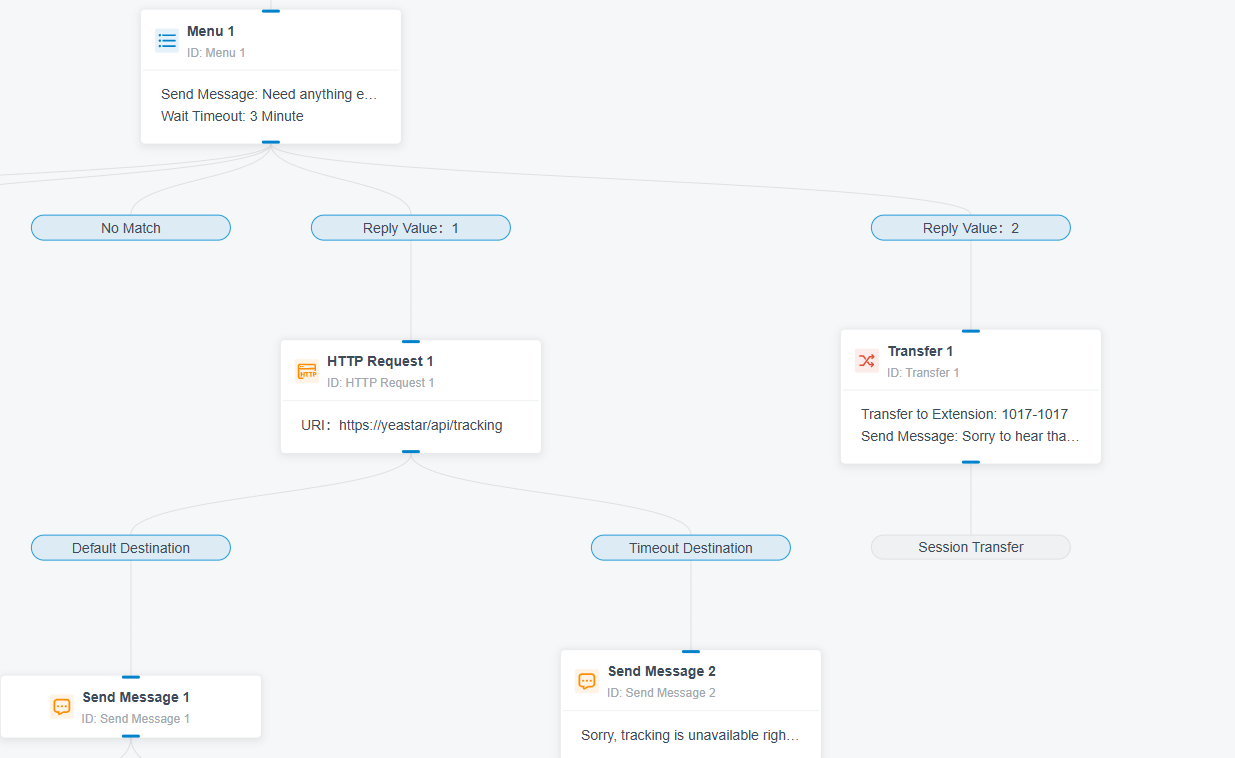Click 'ID: Send Message 1' text
Screen dimensions: 1235x758
[x=136, y=719]
